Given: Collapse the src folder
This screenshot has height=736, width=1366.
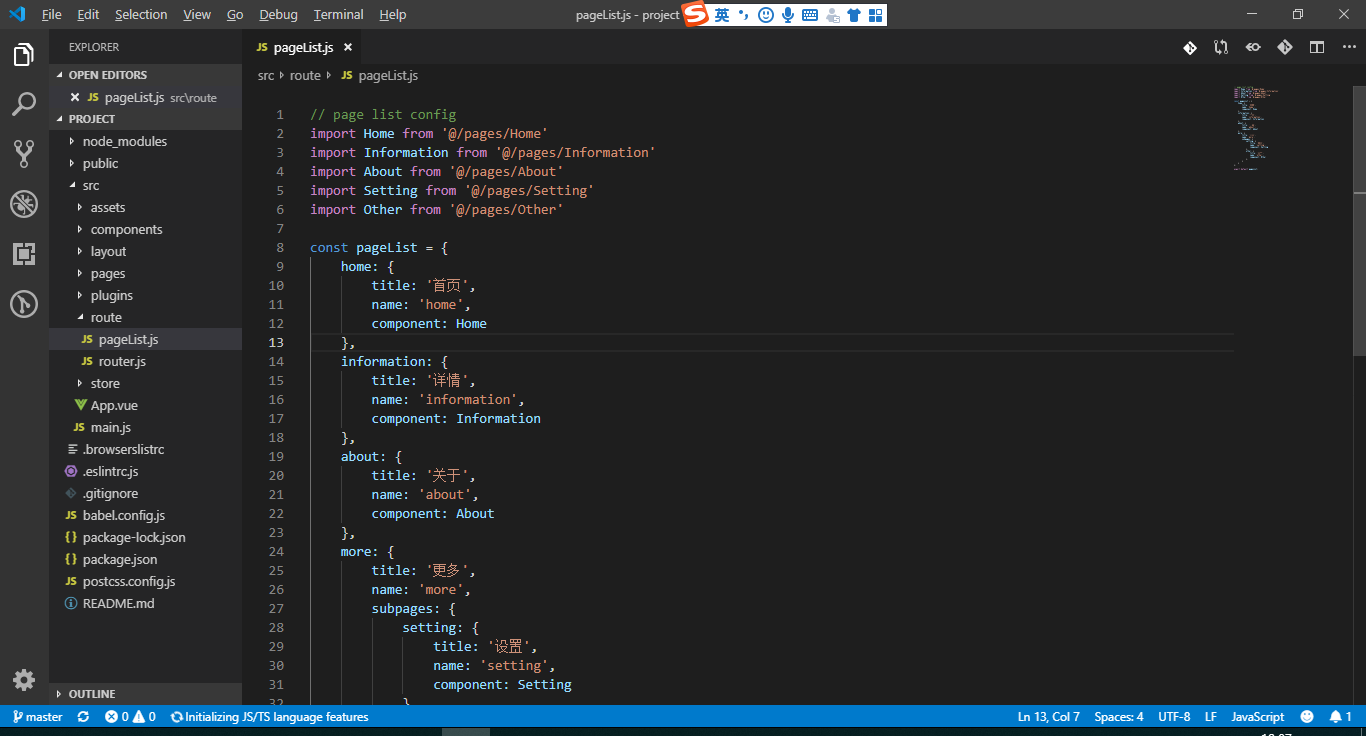Looking at the screenshot, I should click(x=146, y=185).
